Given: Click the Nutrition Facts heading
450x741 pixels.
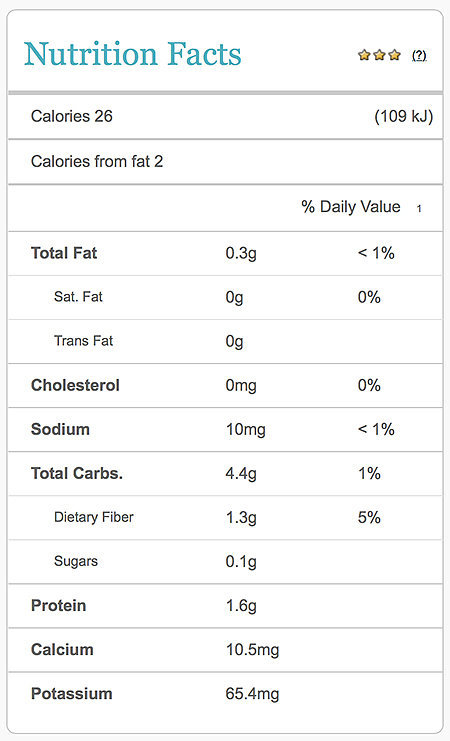Looking at the screenshot, I should 132,54.
